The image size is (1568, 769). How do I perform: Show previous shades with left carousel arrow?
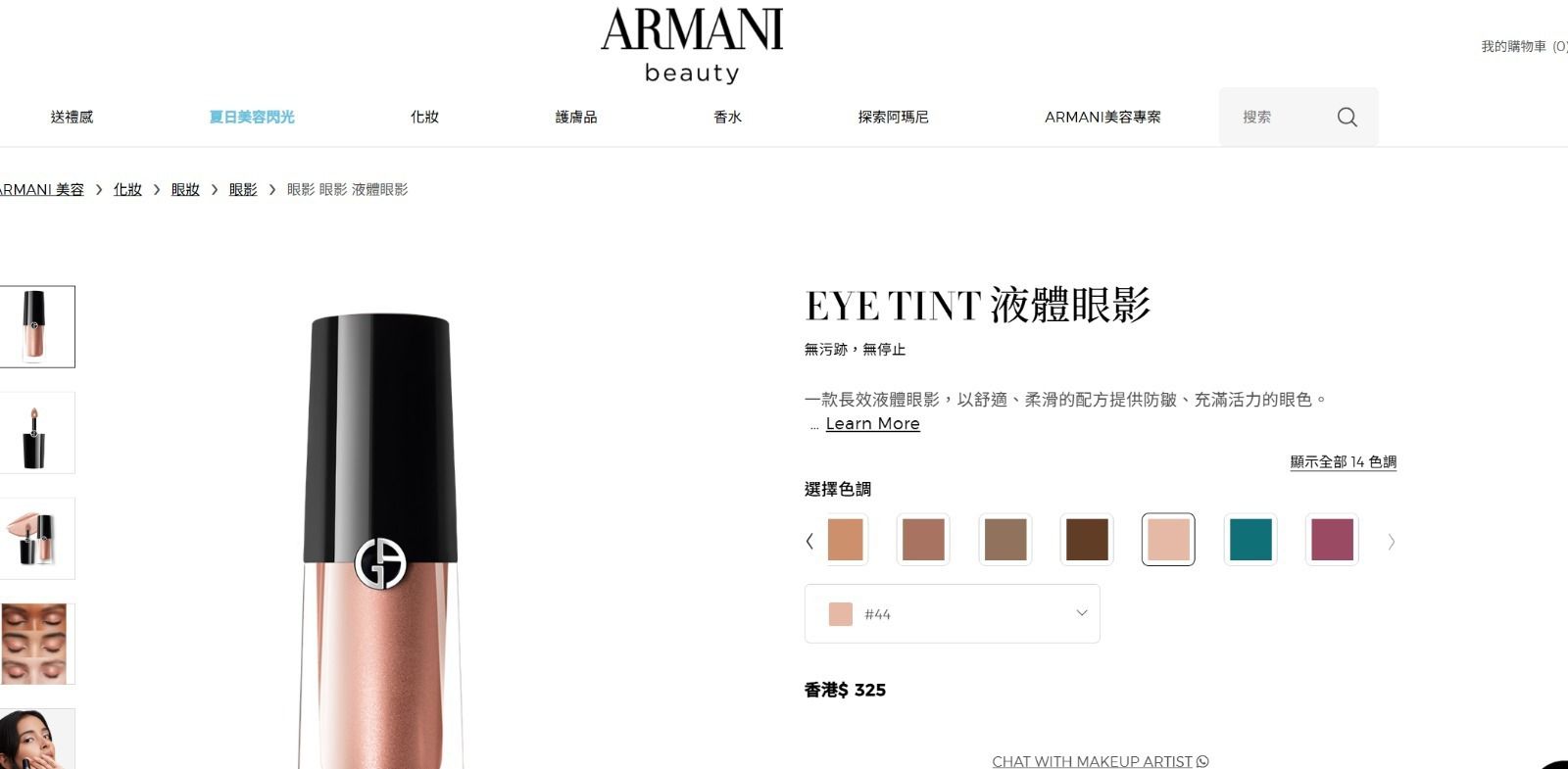click(809, 541)
